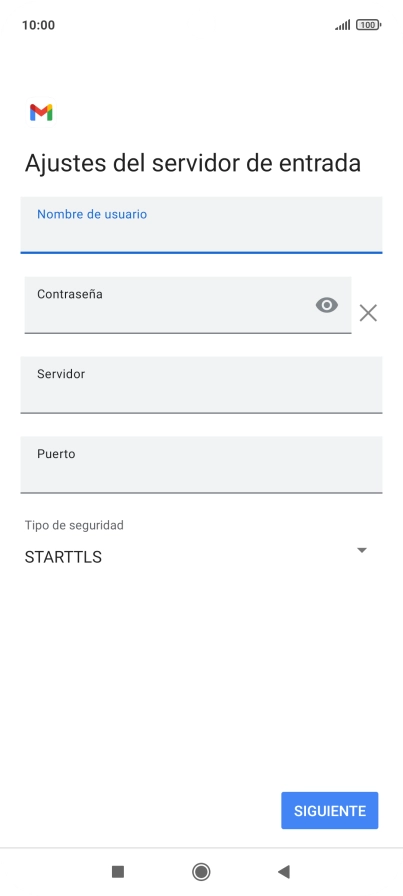Tap the Android back triangle button
403x896 pixels.
tap(284, 871)
